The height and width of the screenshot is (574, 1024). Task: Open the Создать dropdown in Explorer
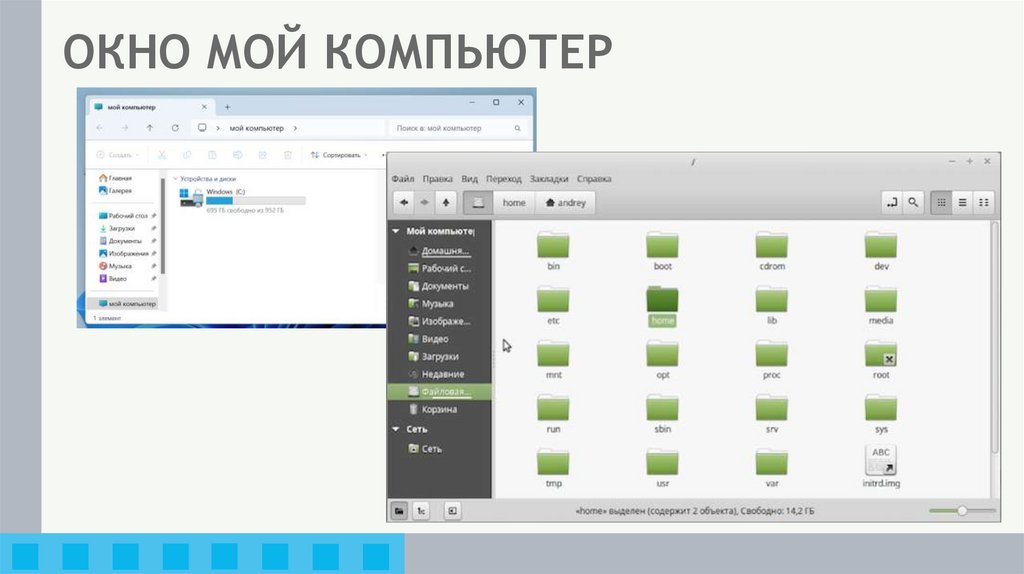click(118, 155)
